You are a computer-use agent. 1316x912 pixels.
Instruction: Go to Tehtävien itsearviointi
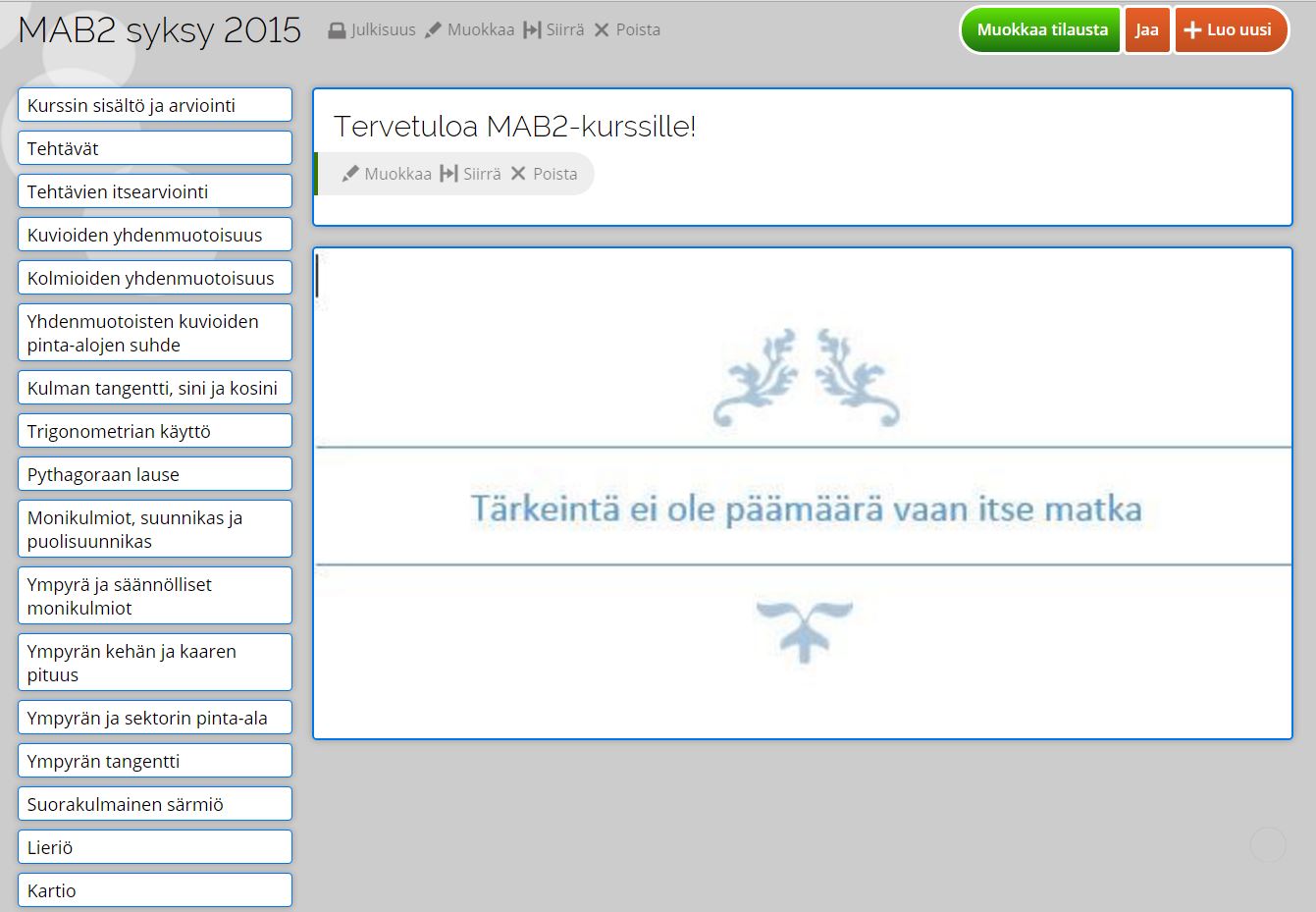click(x=155, y=191)
